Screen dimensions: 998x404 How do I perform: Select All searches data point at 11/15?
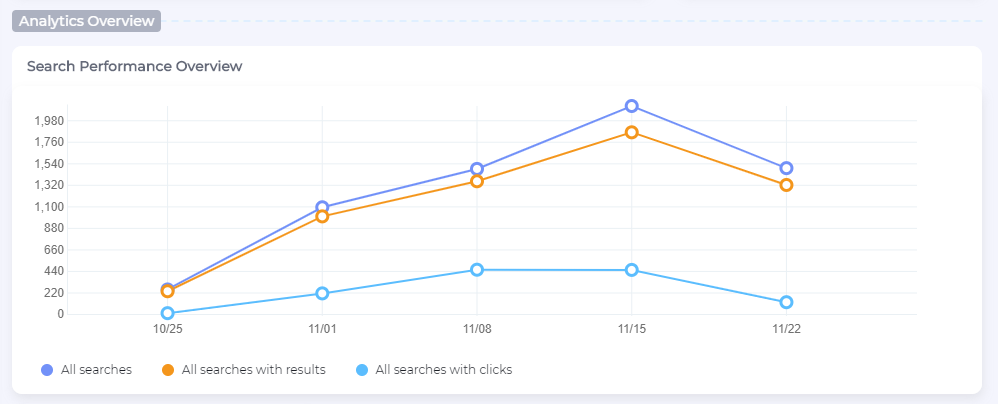pyautogui.click(x=632, y=106)
